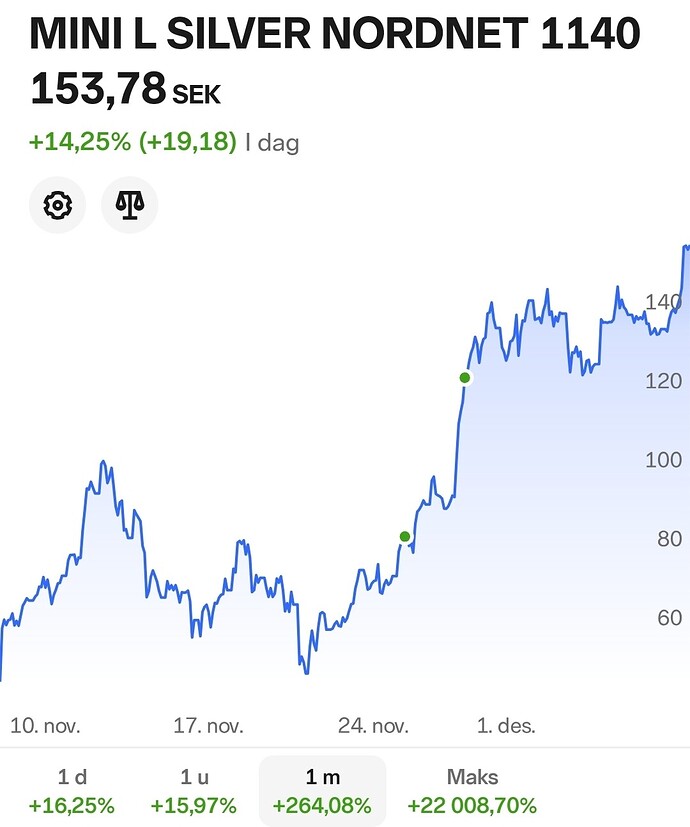Click the 140 price axis label
The height and width of the screenshot is (827, 690).
pyautogui.click(x=663, y=301)
